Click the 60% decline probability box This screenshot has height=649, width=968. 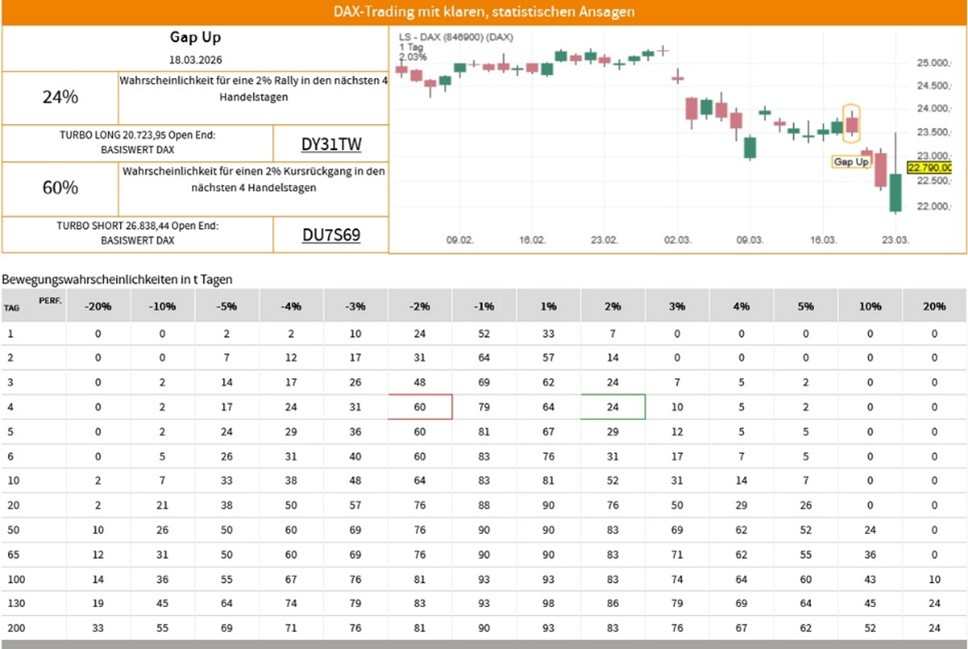tap(60, 188)
